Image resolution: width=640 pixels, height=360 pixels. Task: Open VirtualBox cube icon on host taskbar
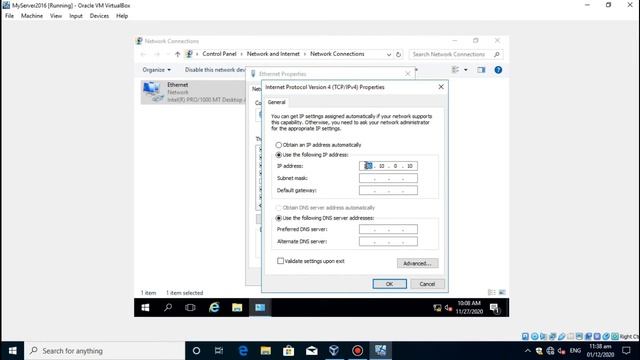(334, 351)
